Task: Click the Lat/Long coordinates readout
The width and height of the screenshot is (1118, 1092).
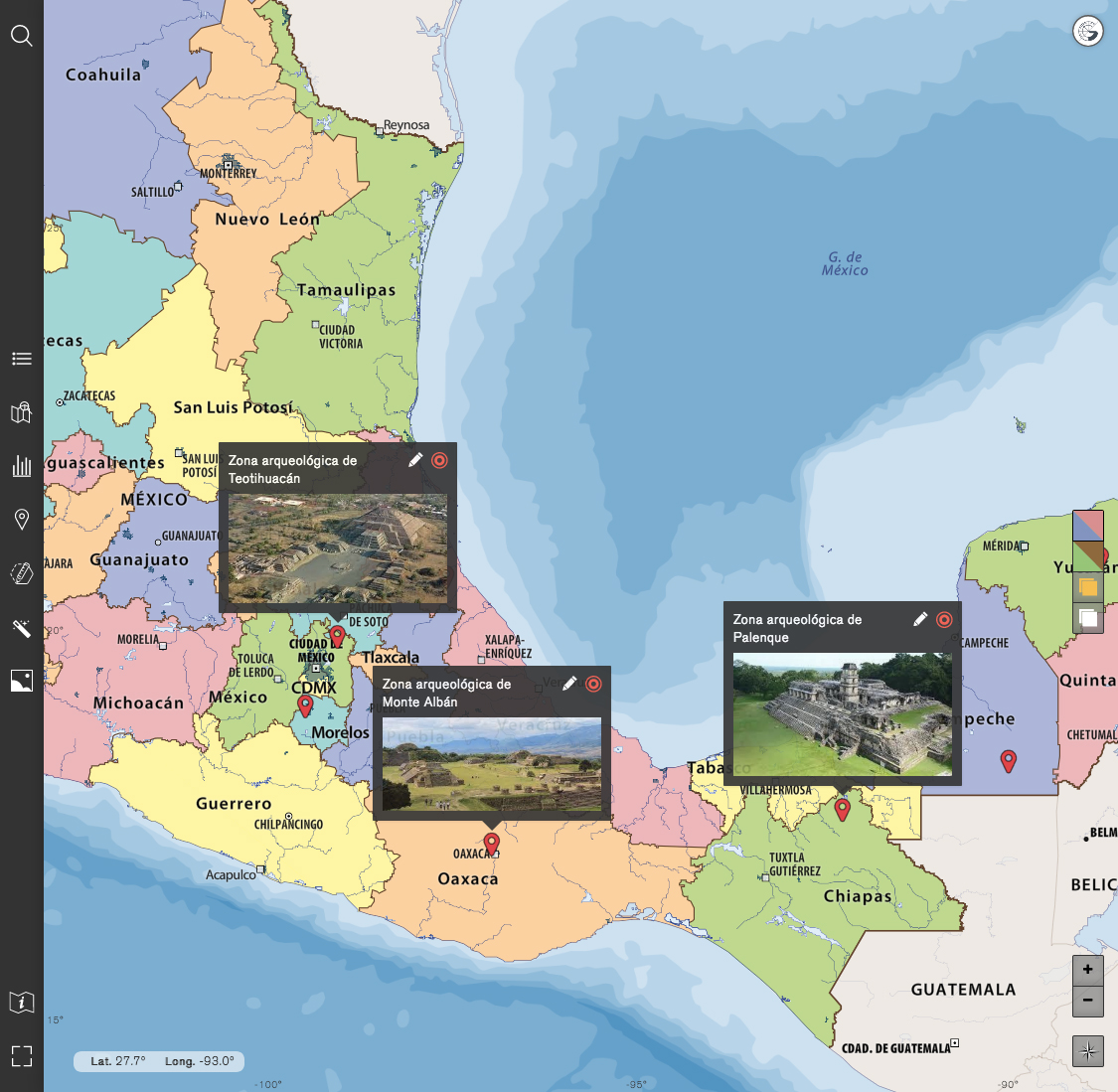Action: tap(159, 1061)
